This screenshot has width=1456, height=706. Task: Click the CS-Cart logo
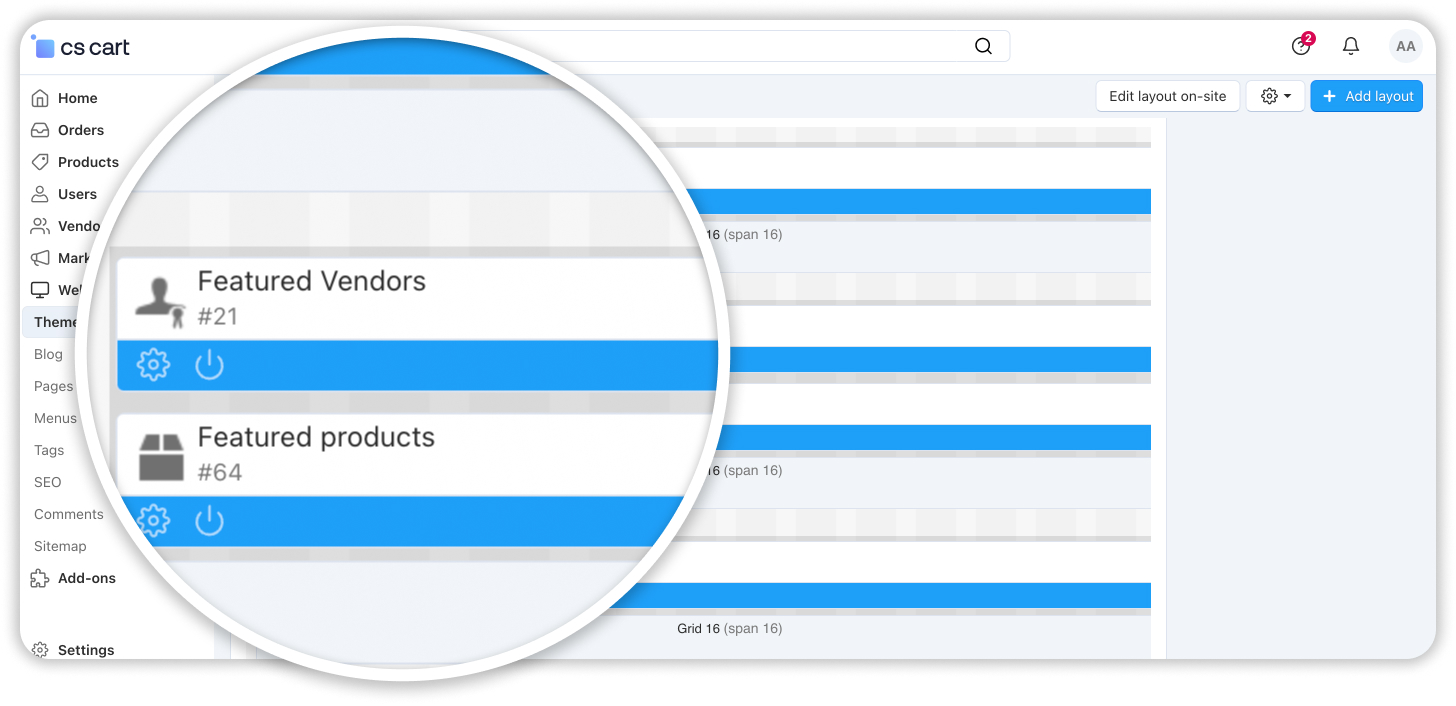pos(82,47)
